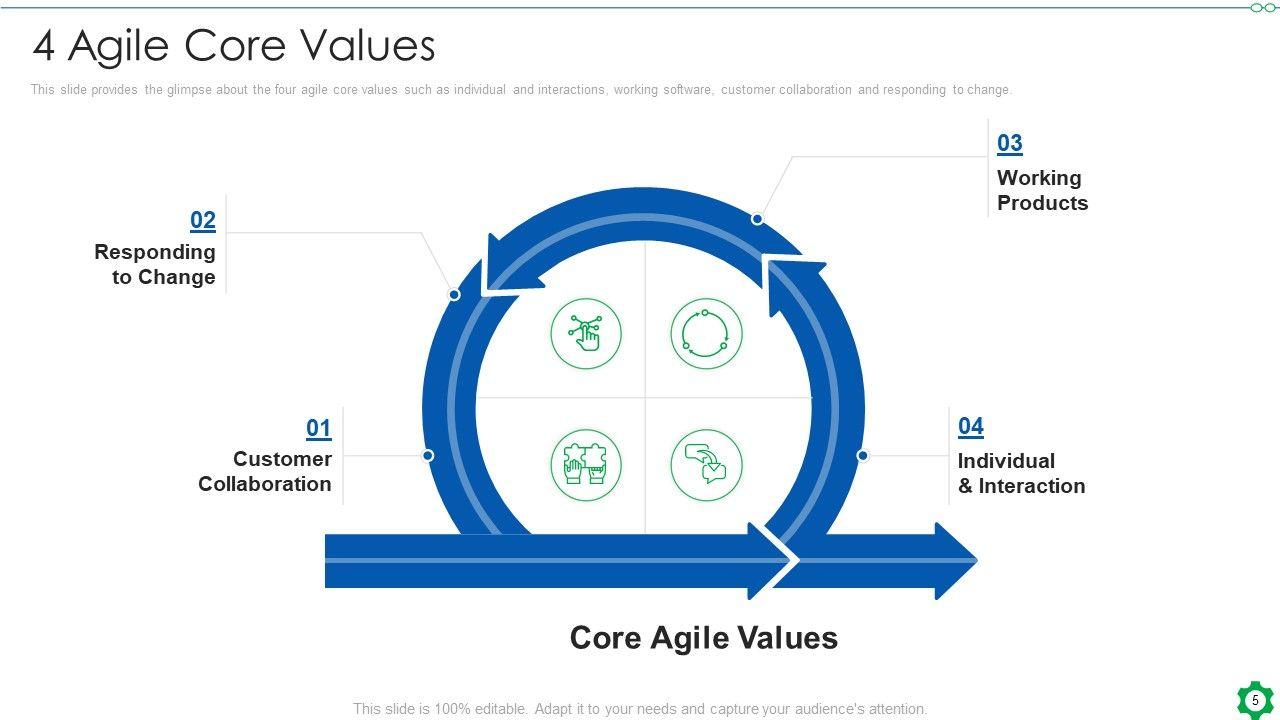Image resolution: width=1280 pixels, height=720 pixels.
Task: Click the circular cycle arrows icon
Action: click(x=706, y=334)
